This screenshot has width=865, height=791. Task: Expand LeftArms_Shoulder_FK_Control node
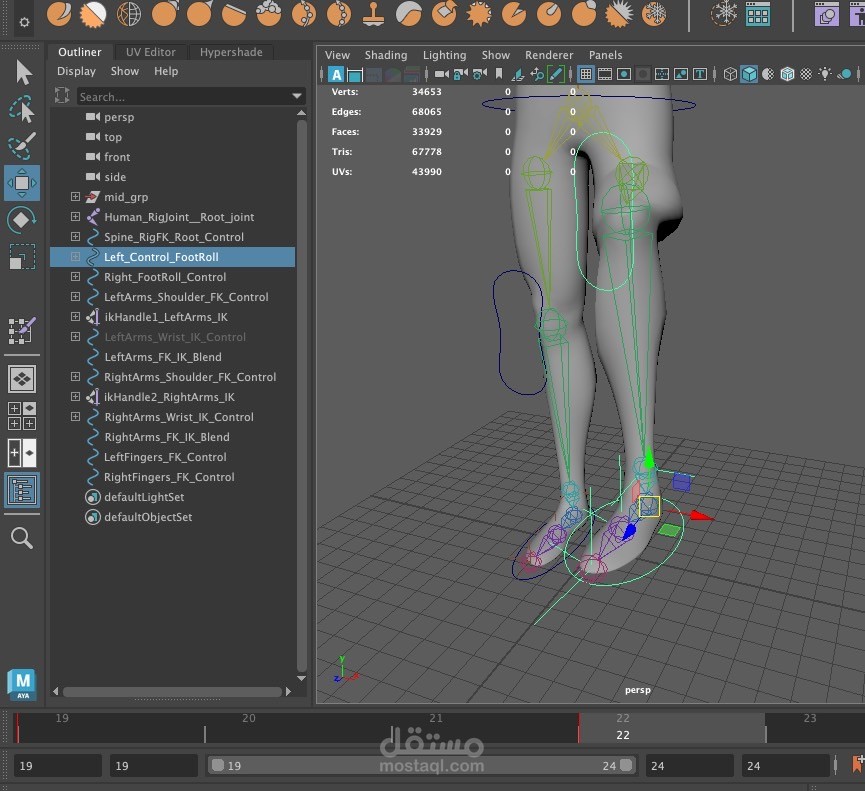(76, 297)
